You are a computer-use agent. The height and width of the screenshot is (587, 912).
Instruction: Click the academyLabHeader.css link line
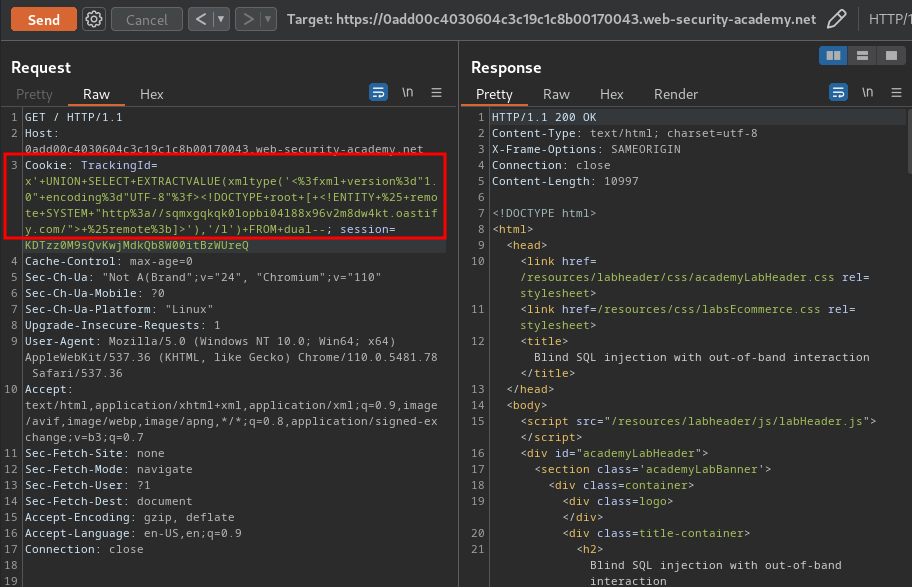click(694, 277)
